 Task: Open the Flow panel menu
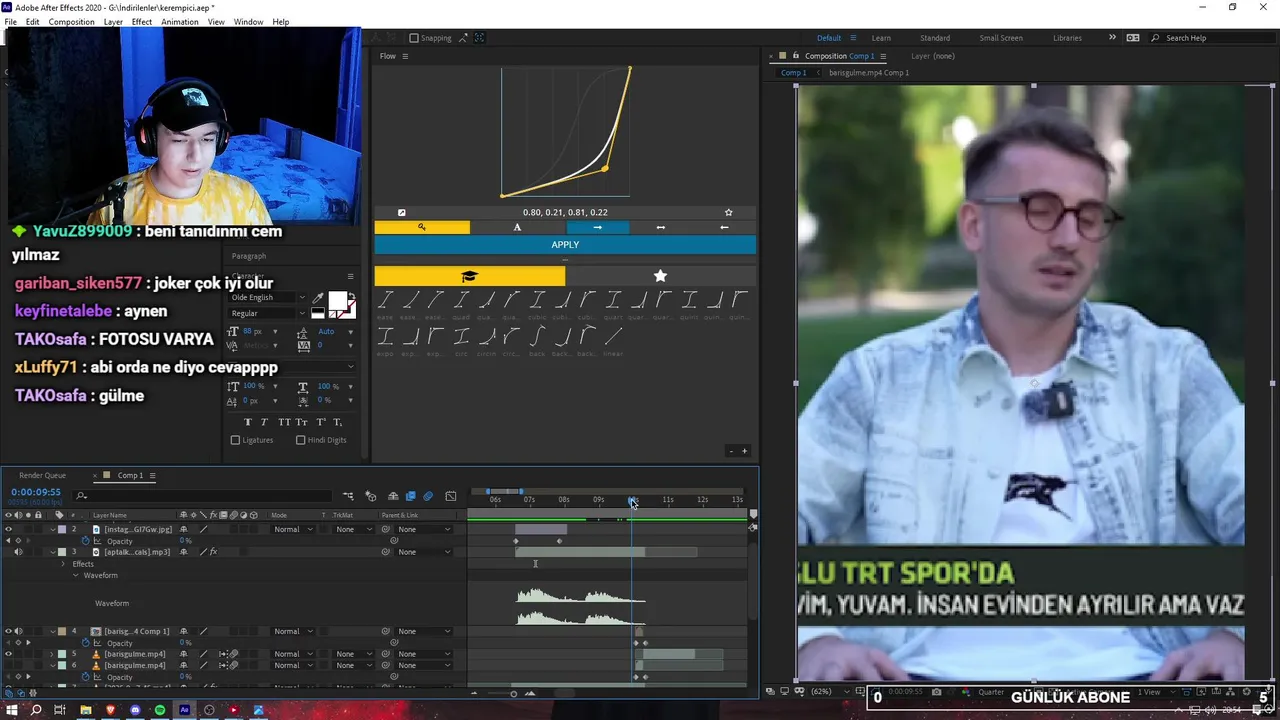click(x=405, y=56)
